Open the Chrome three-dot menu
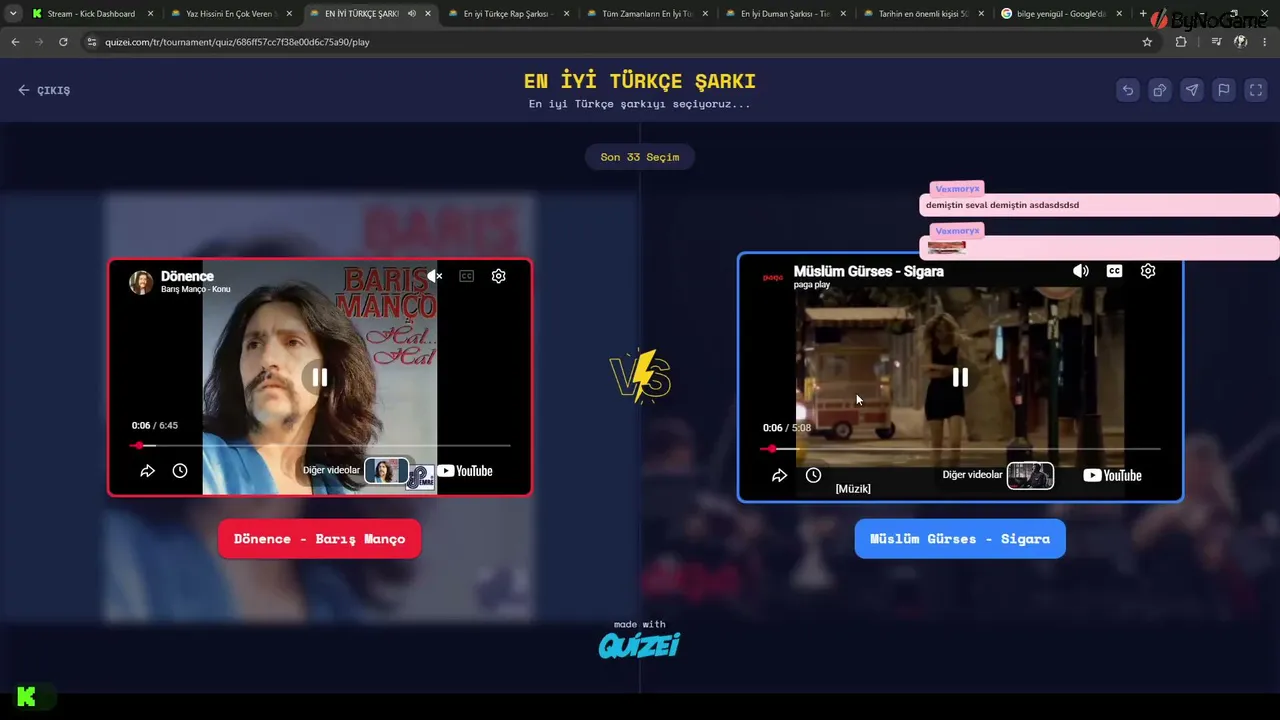Image resolution: width=1280 pixels, height=720 pixels. pos(1265,42)
